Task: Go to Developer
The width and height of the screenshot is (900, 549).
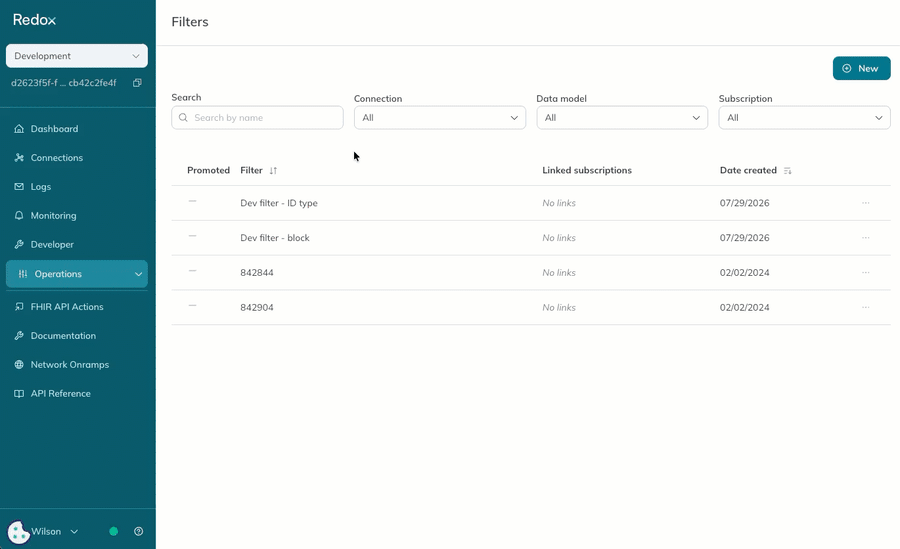Action: click(52, 244)
